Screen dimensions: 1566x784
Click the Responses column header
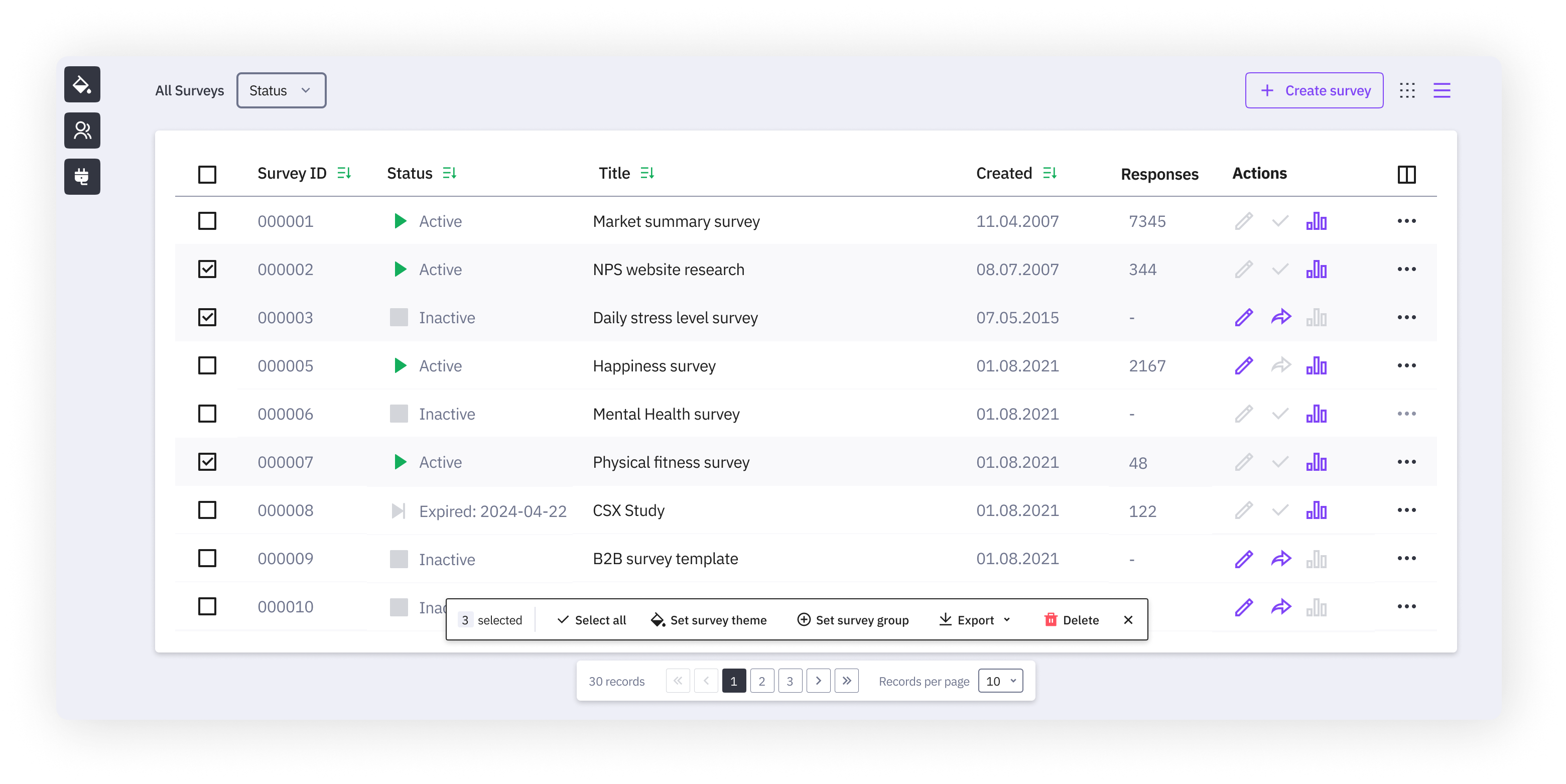[1159, 175]
